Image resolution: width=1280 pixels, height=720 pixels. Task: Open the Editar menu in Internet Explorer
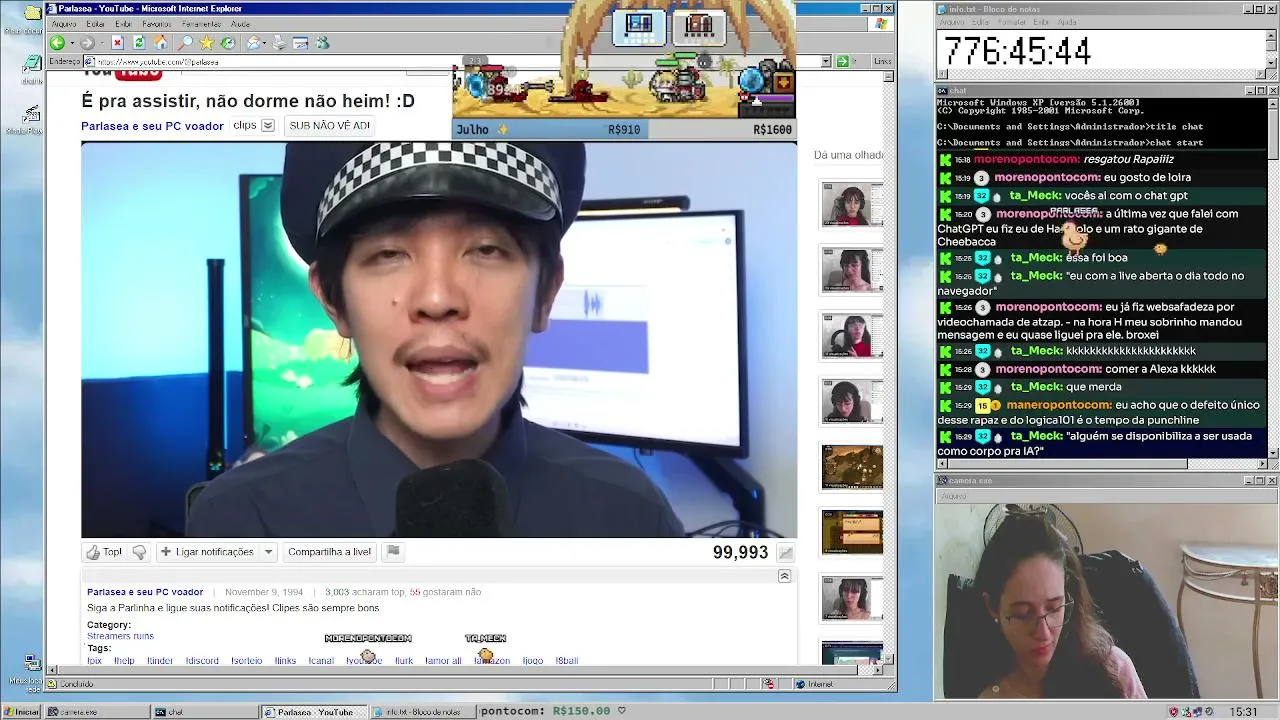pyautogui.click(x=96, y=24)
